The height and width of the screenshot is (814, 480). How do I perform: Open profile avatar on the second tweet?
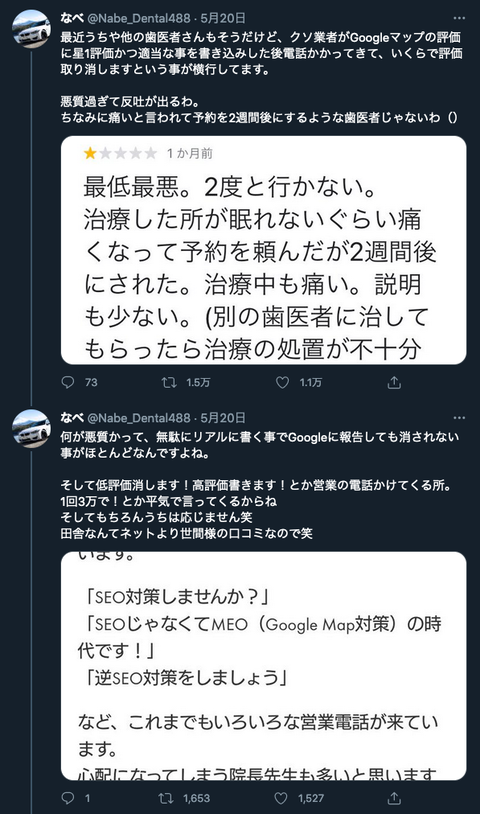click(31, 429)
